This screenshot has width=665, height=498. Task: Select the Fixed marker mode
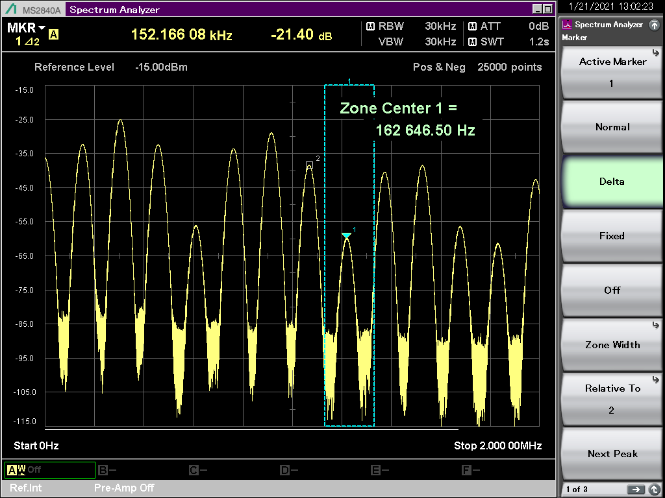pos(612,236)
